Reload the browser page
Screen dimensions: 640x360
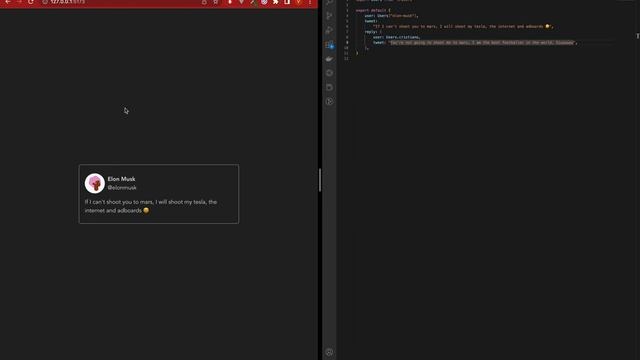click(31, 2)
